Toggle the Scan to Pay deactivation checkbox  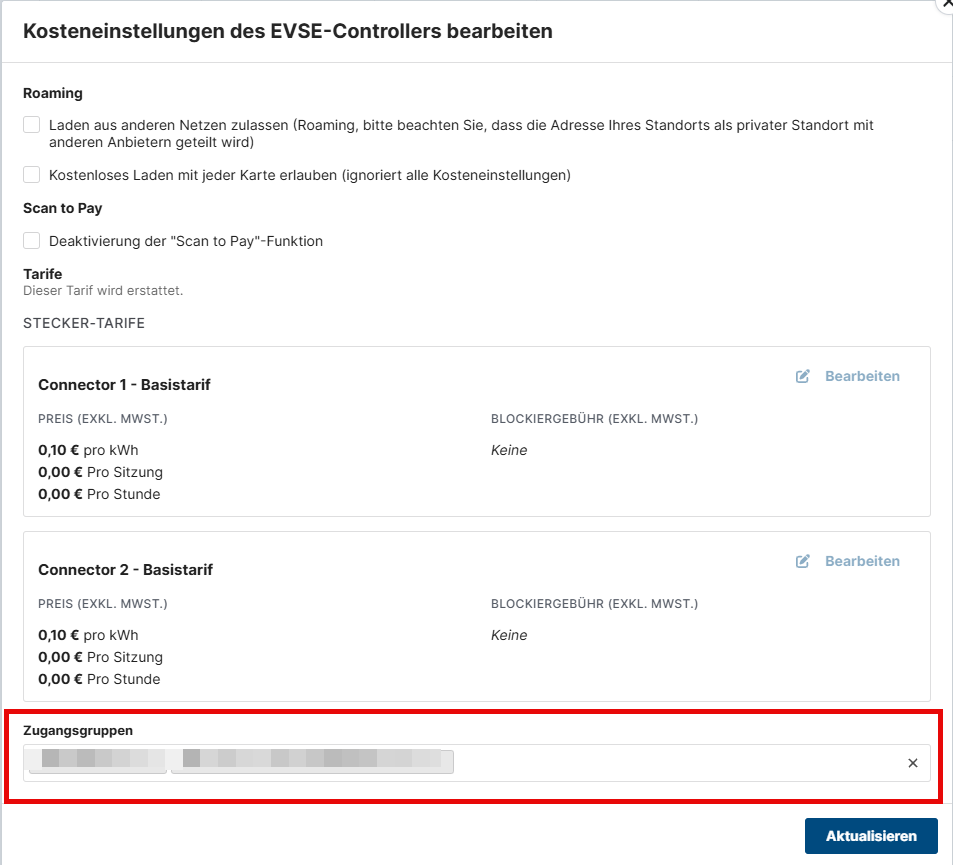pos(32,241)
